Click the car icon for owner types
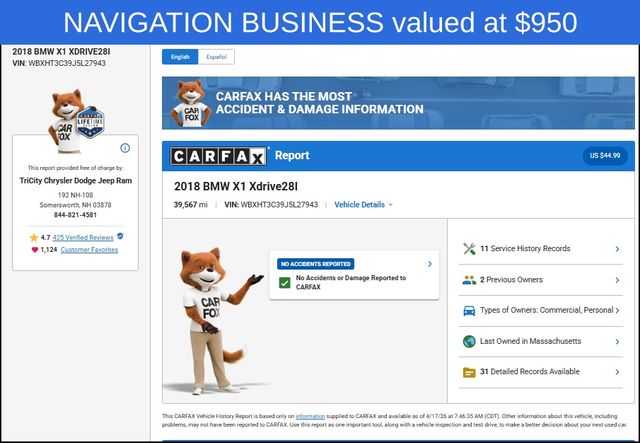 [469, 311]
